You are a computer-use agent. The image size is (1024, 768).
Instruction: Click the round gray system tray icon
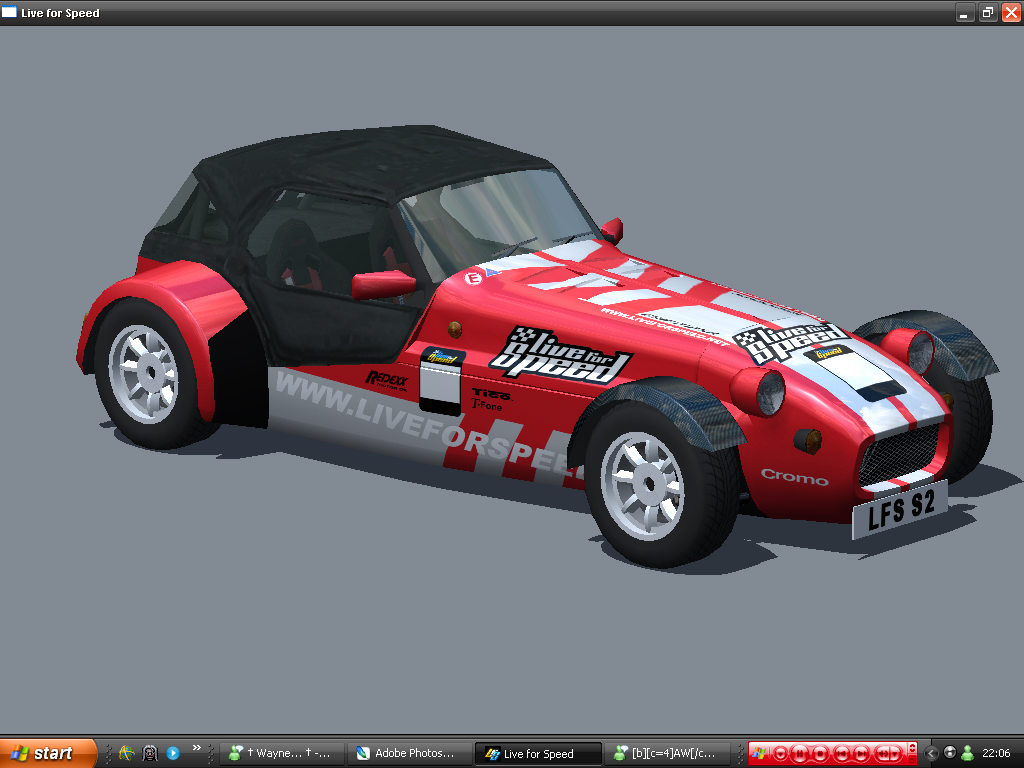pos(950,752)
